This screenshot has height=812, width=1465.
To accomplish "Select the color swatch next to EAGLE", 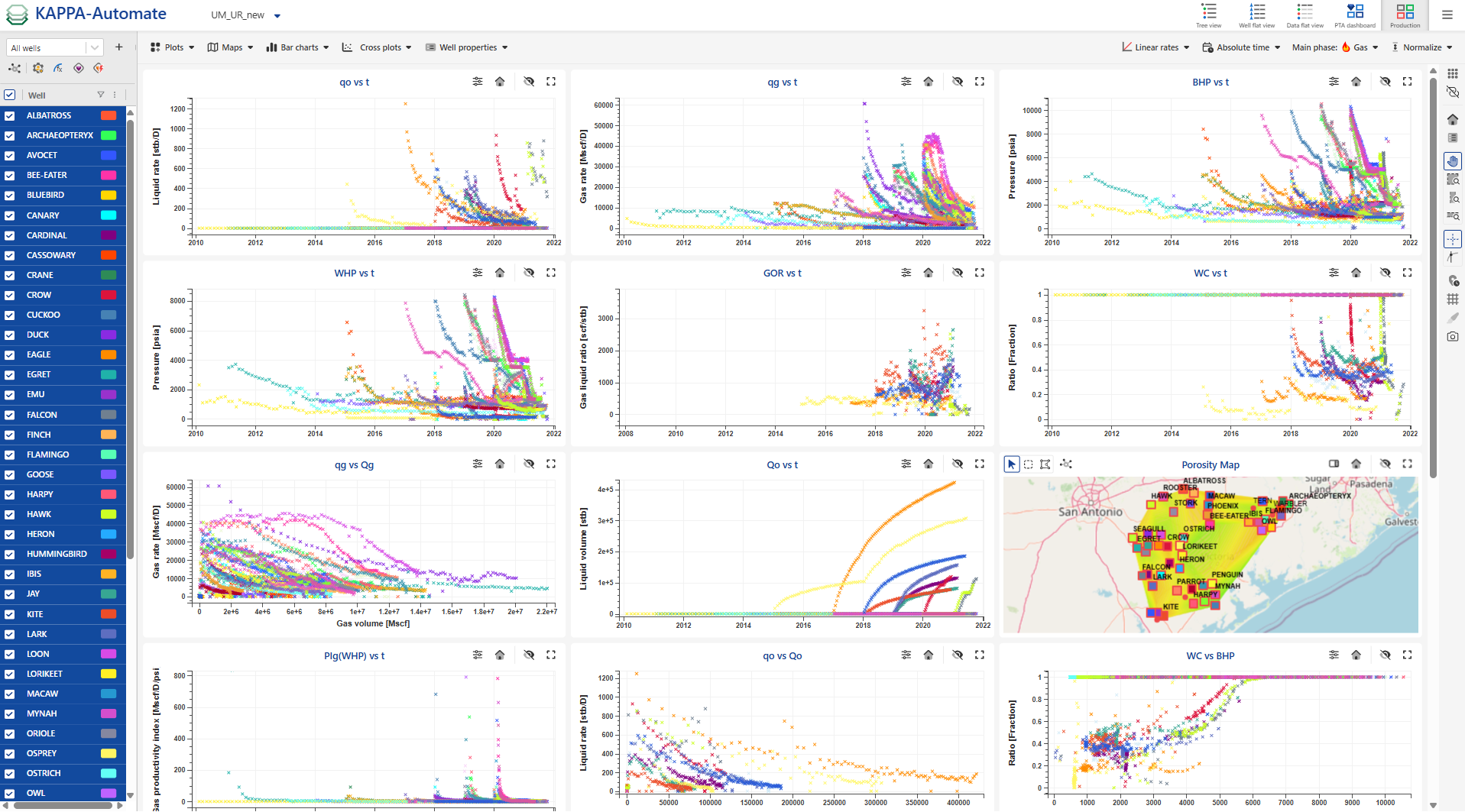I will 108,354.
